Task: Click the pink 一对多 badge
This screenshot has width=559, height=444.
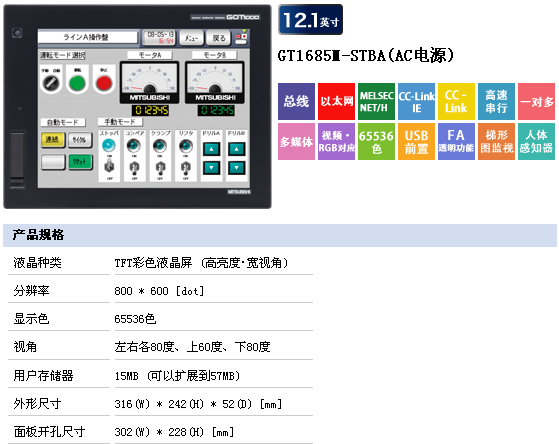Action: 536,101
